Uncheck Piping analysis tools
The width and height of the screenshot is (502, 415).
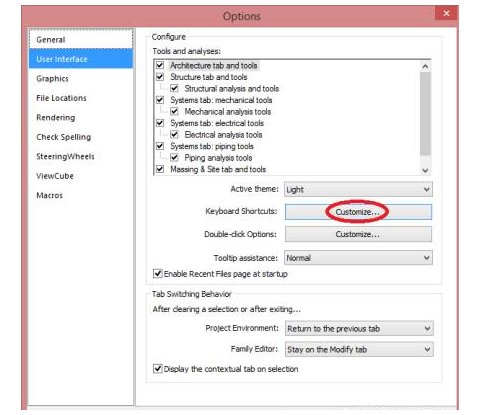174,157
